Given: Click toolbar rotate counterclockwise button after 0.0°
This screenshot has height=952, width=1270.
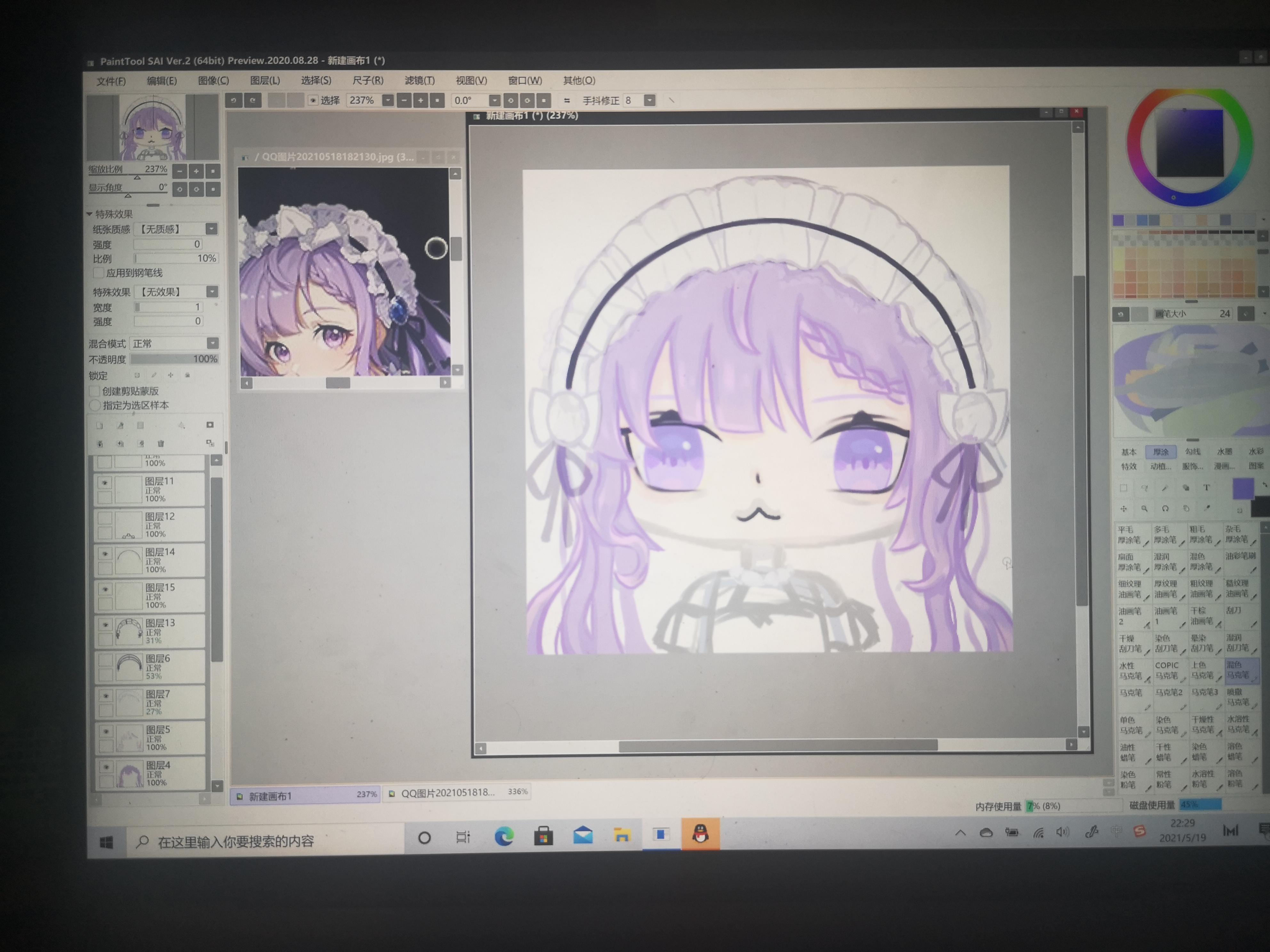Looking at the screenshot, I should click(510, 100).
